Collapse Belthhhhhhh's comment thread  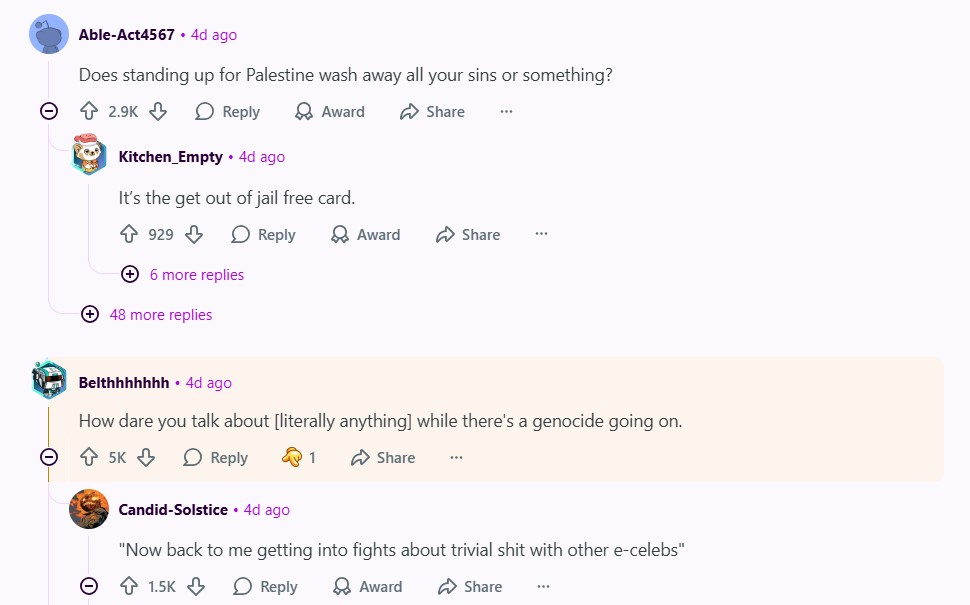[49, 458]
